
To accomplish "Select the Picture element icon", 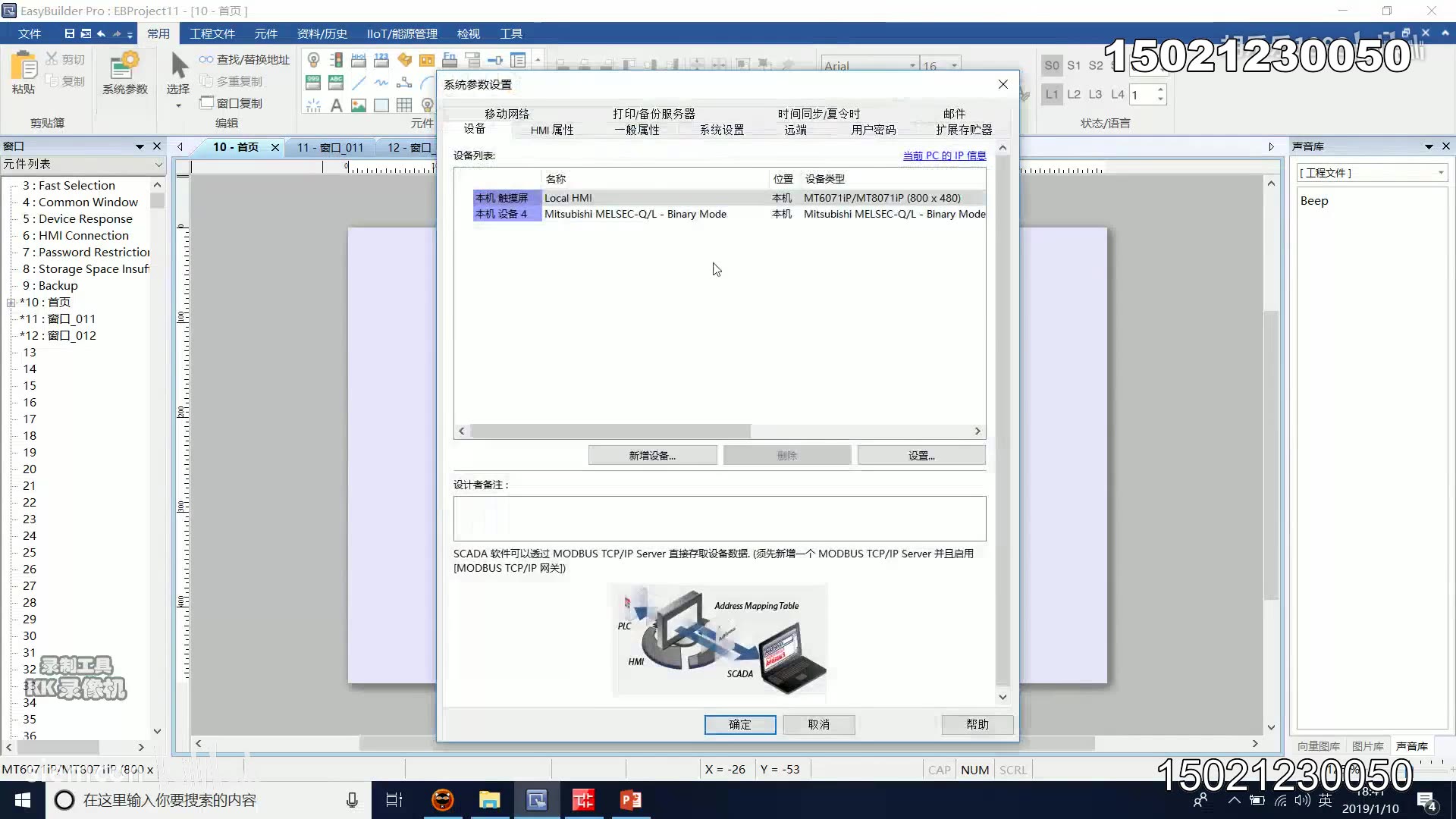I will coord(359,105).
